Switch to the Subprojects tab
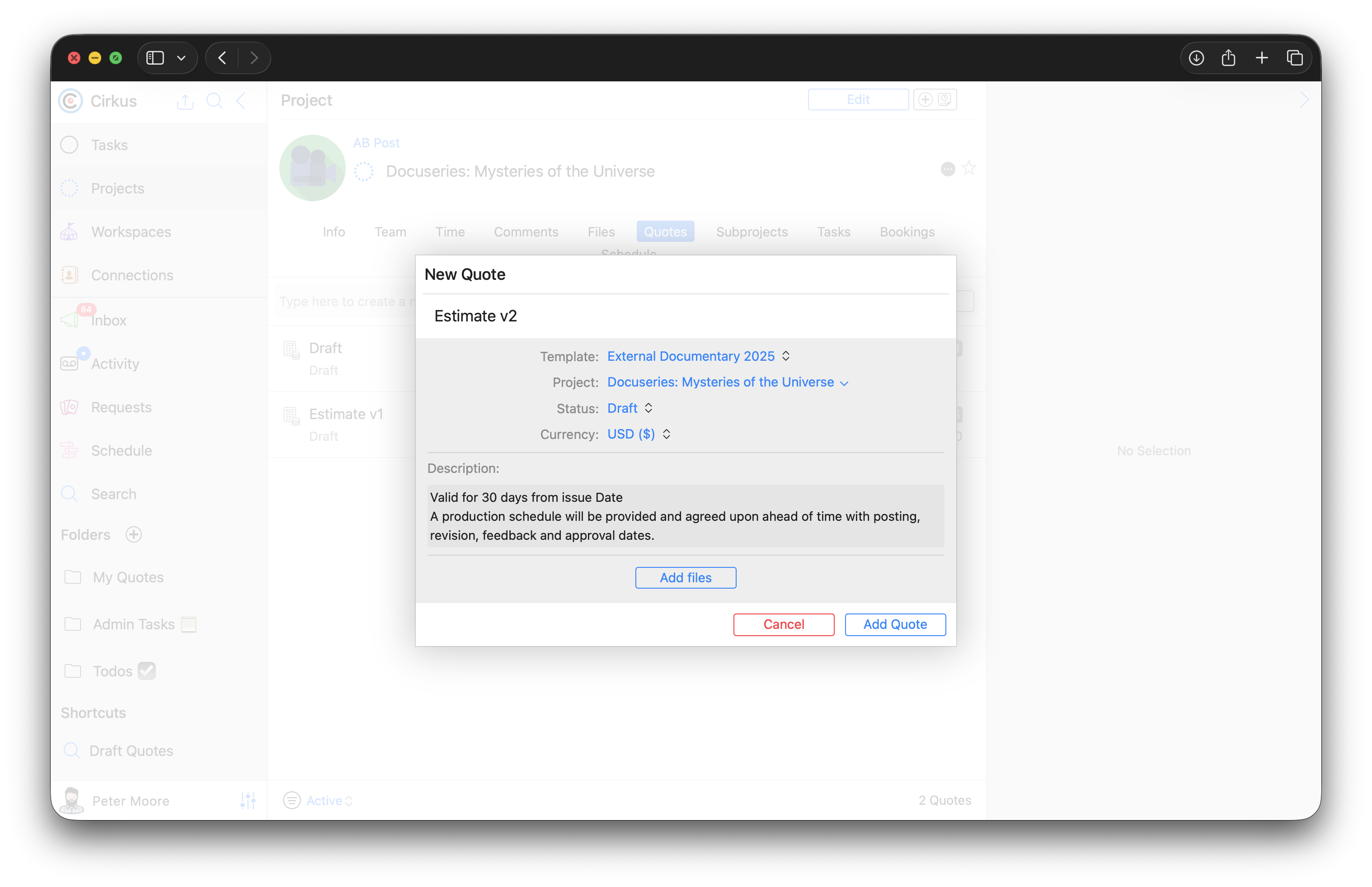1372x887 pixels. (752, 231)
